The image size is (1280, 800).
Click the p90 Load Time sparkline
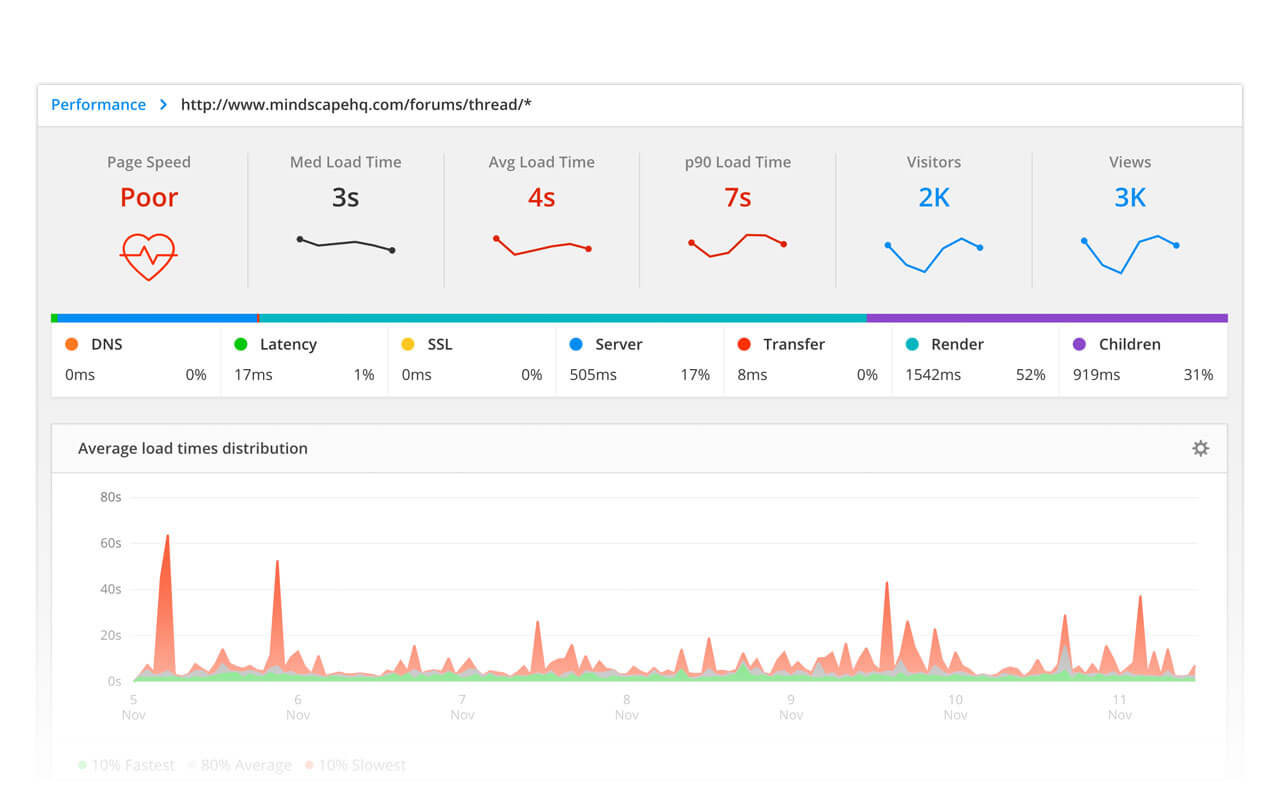pyautogui.click(x=737, y=245)
